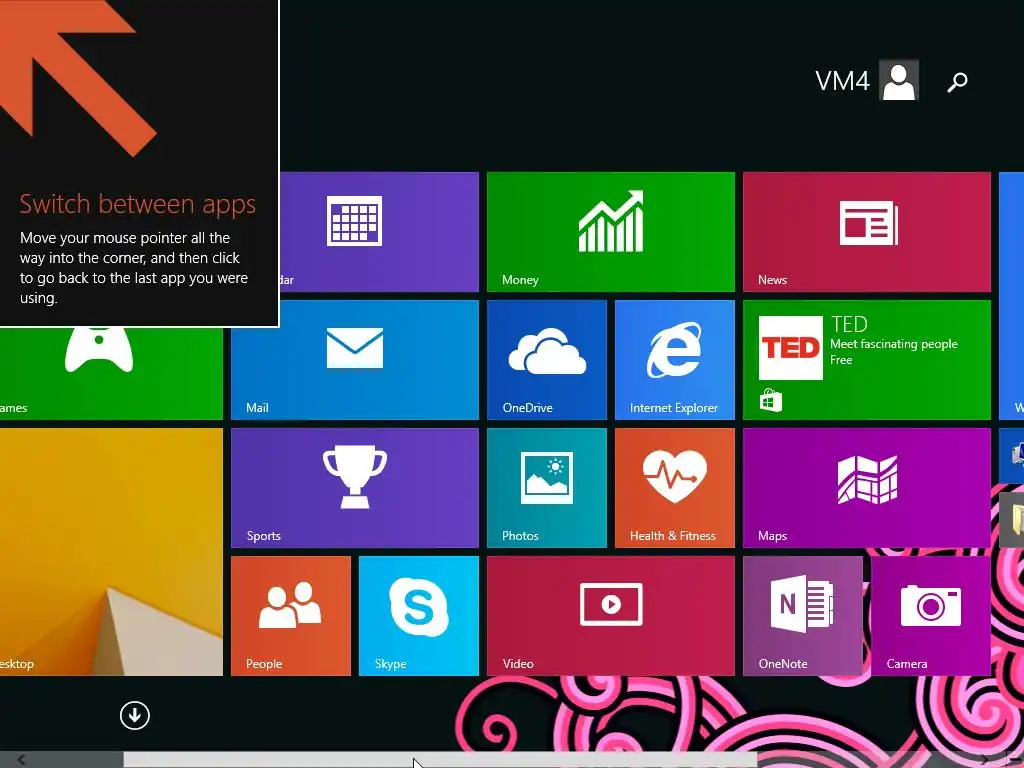Open the Health & Fitness tile
This screenshot has height=768, width=1024.
(675, 488)
